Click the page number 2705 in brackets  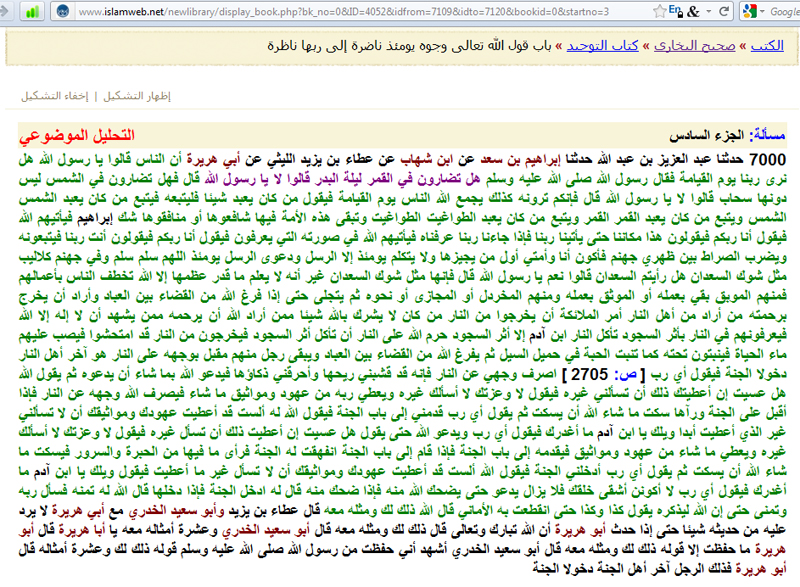tap(589, 375)
